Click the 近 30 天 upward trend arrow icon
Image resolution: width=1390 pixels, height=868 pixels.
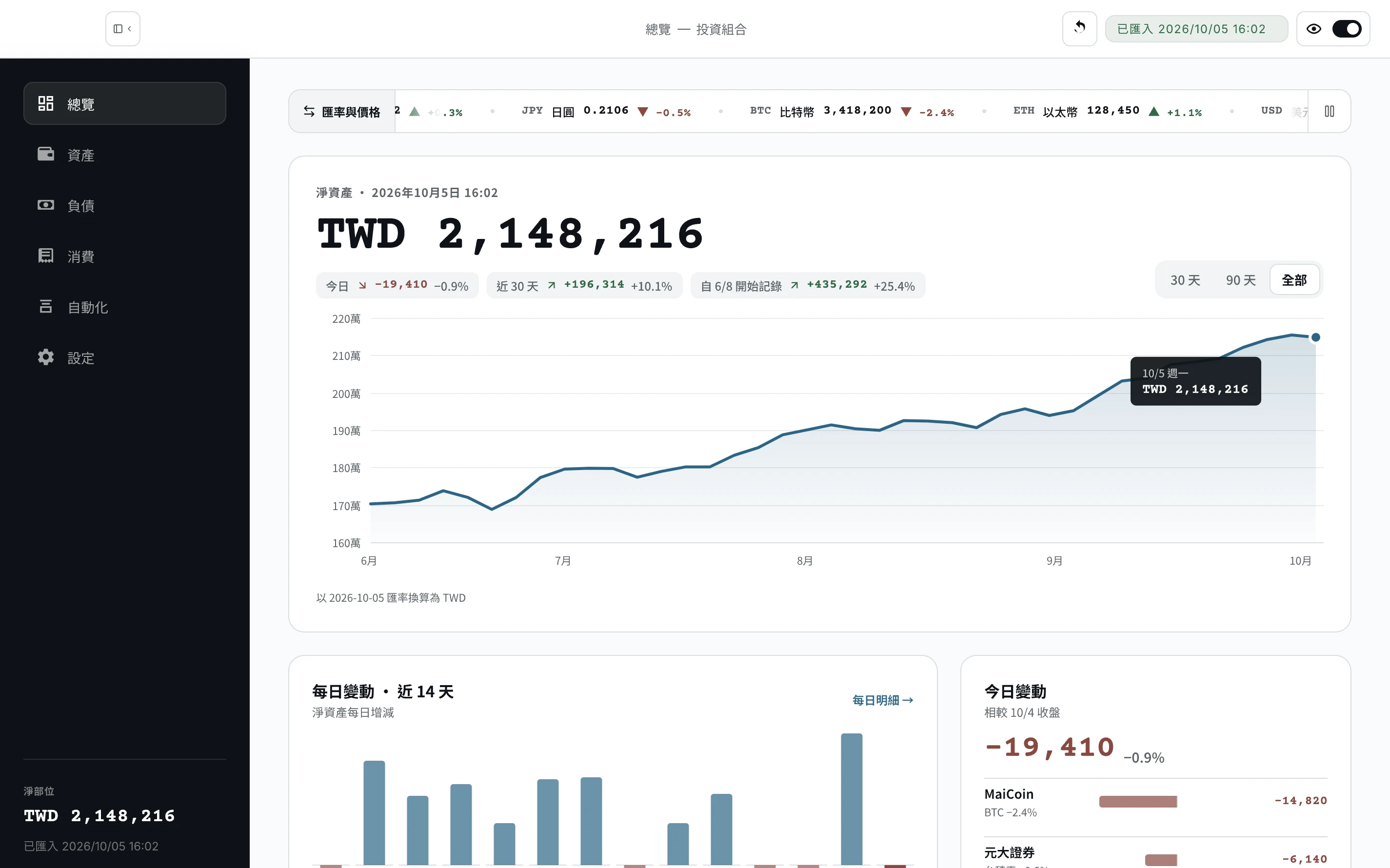(x=551, y=285)
